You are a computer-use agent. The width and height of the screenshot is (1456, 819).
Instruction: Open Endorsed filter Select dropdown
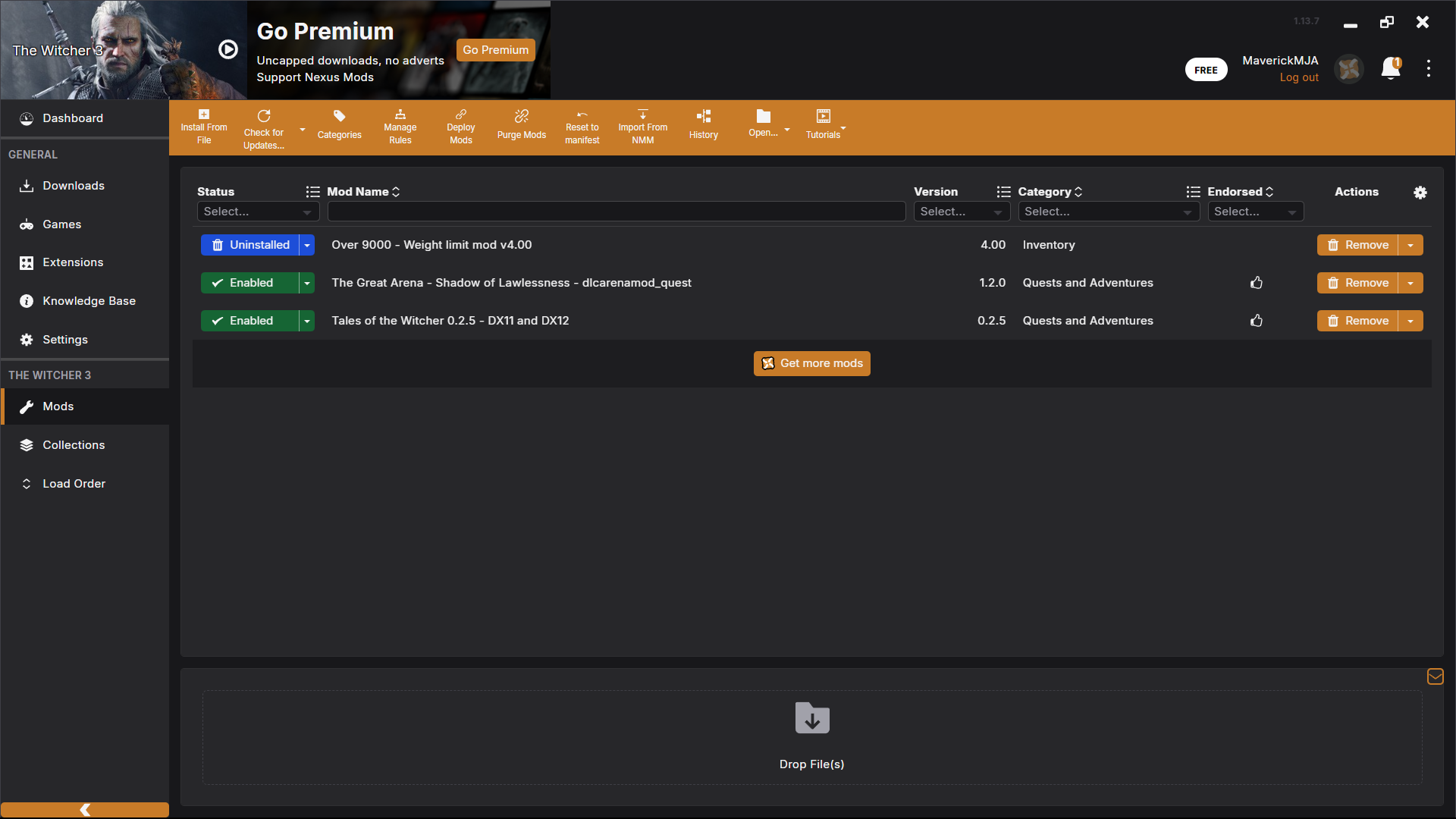click(1255, 212)
